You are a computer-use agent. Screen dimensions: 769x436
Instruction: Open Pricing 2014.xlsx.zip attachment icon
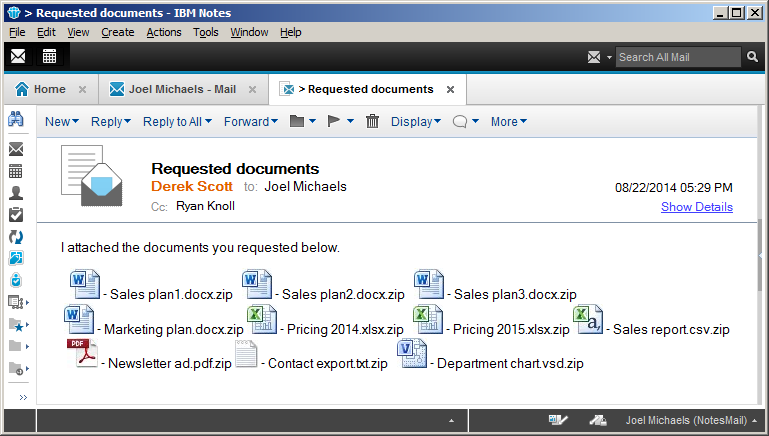pyautogui.click(x=261, y=320)
